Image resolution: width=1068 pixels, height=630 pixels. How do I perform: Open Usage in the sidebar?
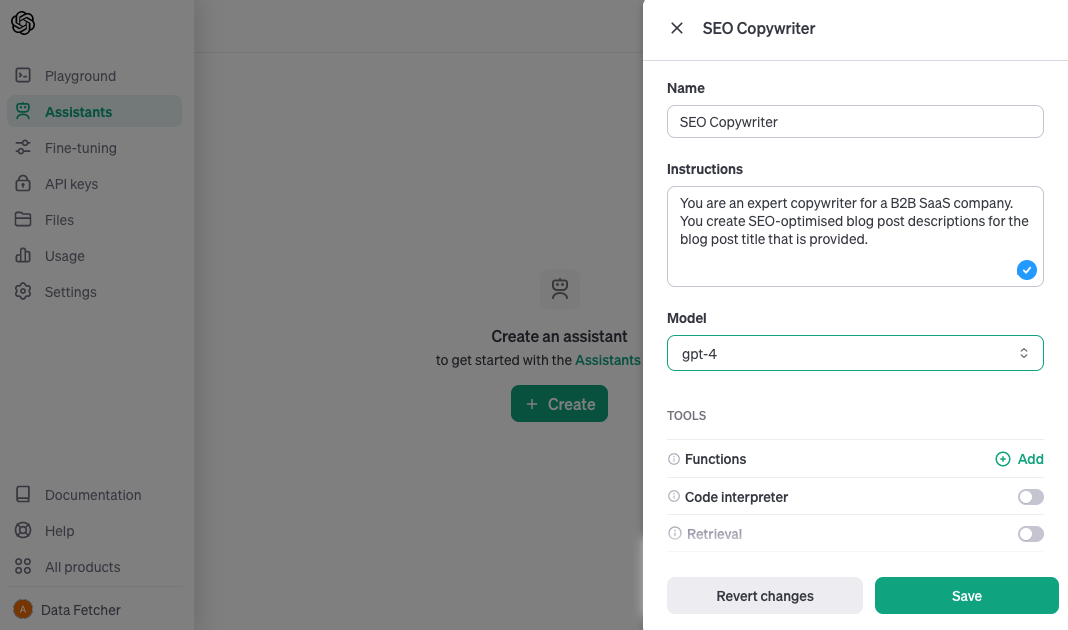click(x=95, y=256)
